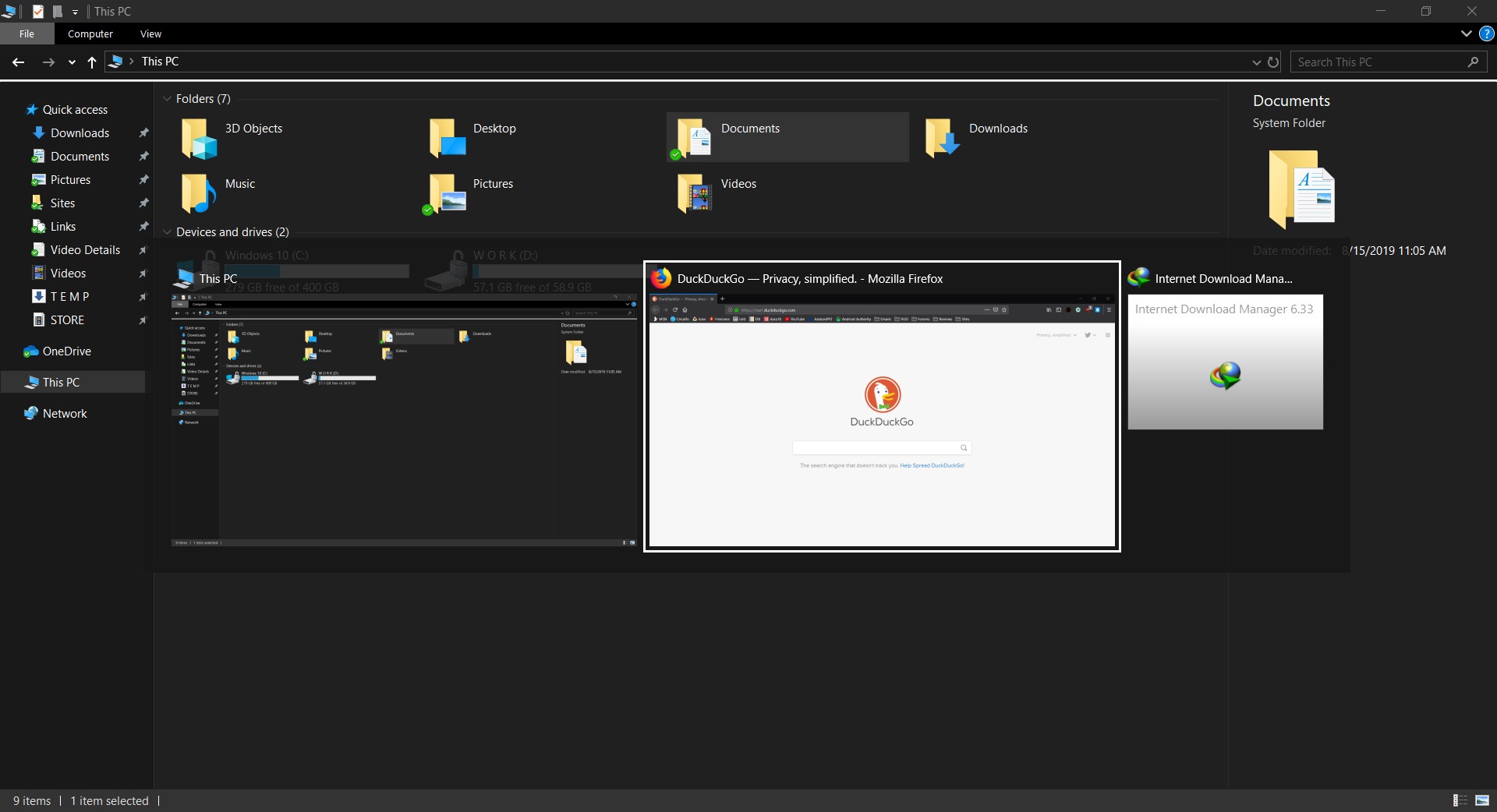The height and width of the screenshot is (812, 1497).
Task: Open Links in Quick access list
Action: click(x=62, y=227)
